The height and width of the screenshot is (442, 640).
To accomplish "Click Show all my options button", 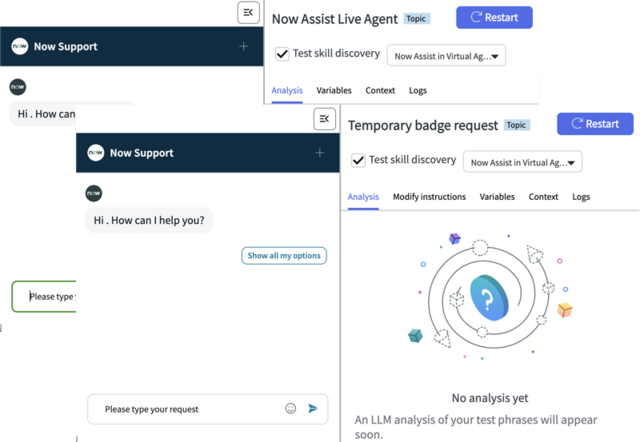I will click(x=284, y=255).
